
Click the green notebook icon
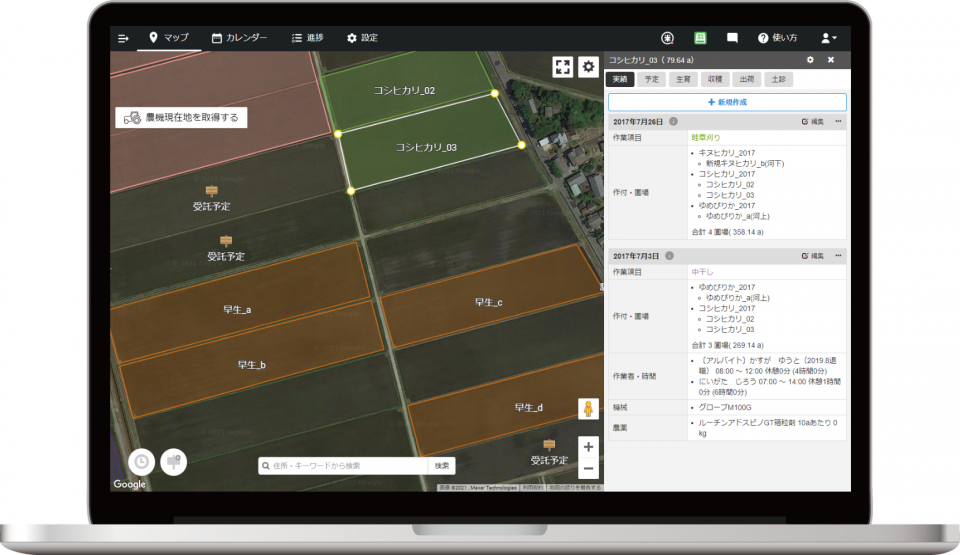coord(700,38)
